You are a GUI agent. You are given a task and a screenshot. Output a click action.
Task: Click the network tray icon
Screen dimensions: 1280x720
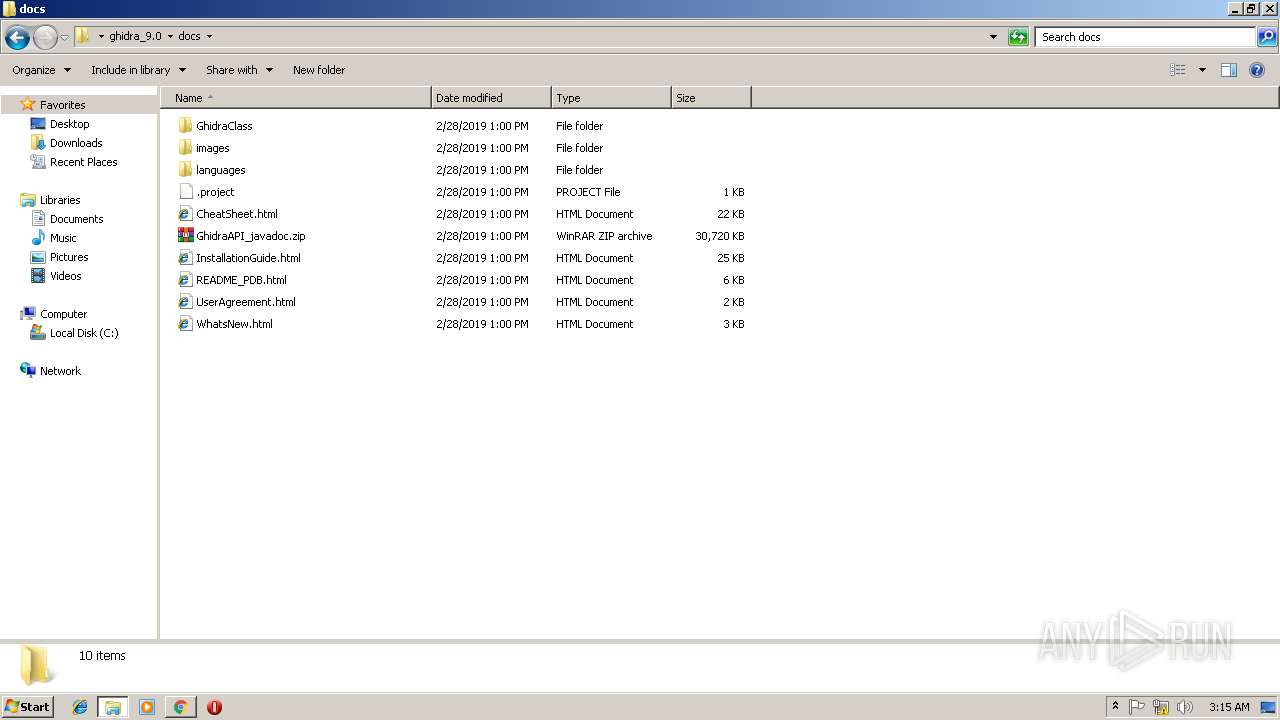(x=1161, y=707)
